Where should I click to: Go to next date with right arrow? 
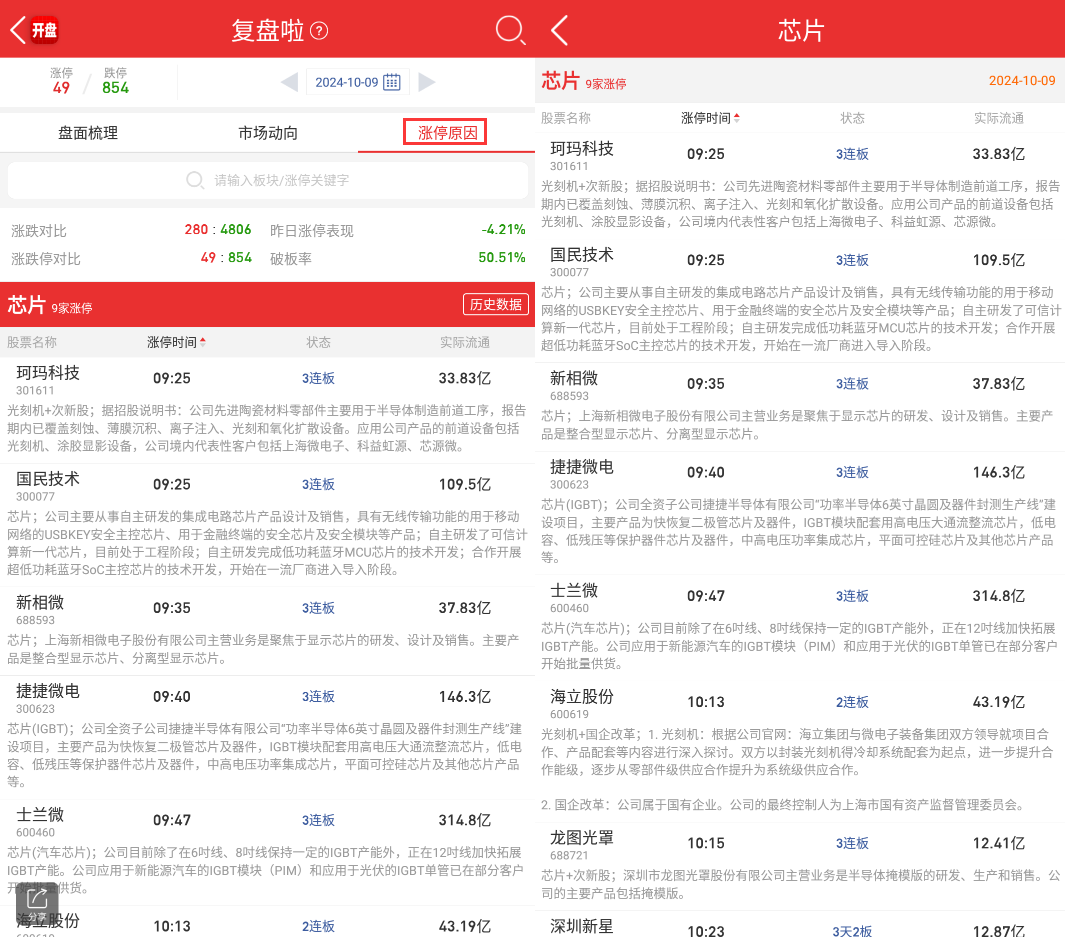pos(427,82)
